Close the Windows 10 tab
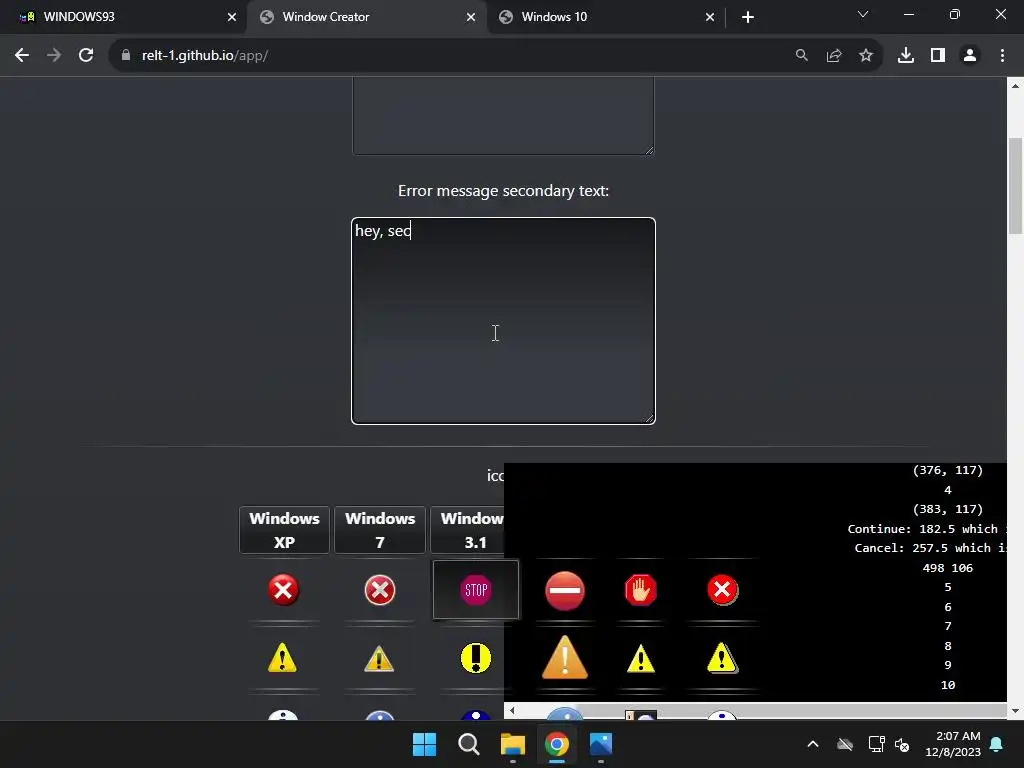Viewport: 1024px width, 768px height. tap(710, 17)
